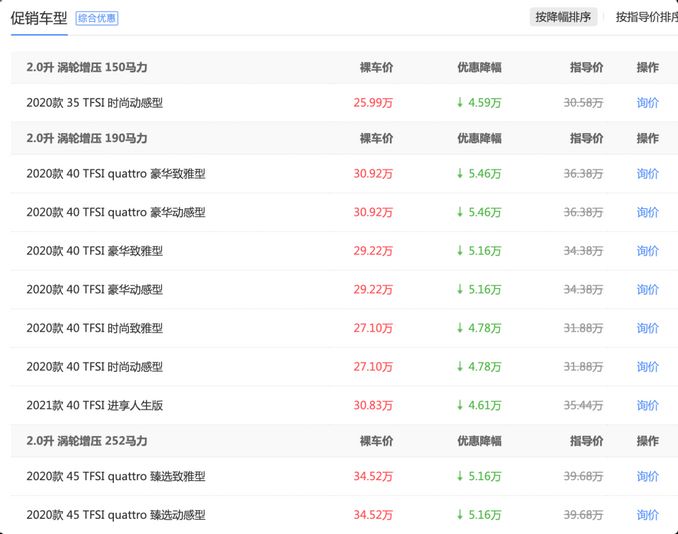This screenshot has width=678, height=534.
Task: Click 询价 for 2020款 40 TFSI 时尚致雅型
Action: [647, 328]
